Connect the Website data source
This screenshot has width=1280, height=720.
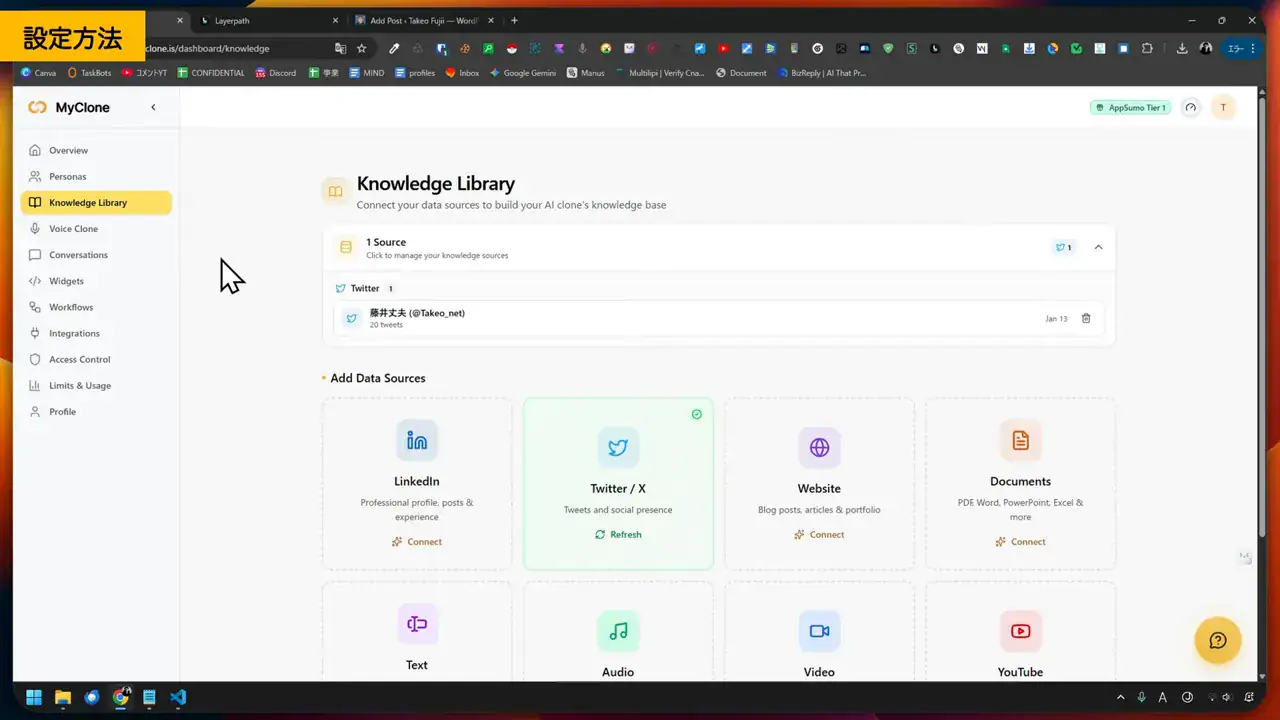(819, 534)
